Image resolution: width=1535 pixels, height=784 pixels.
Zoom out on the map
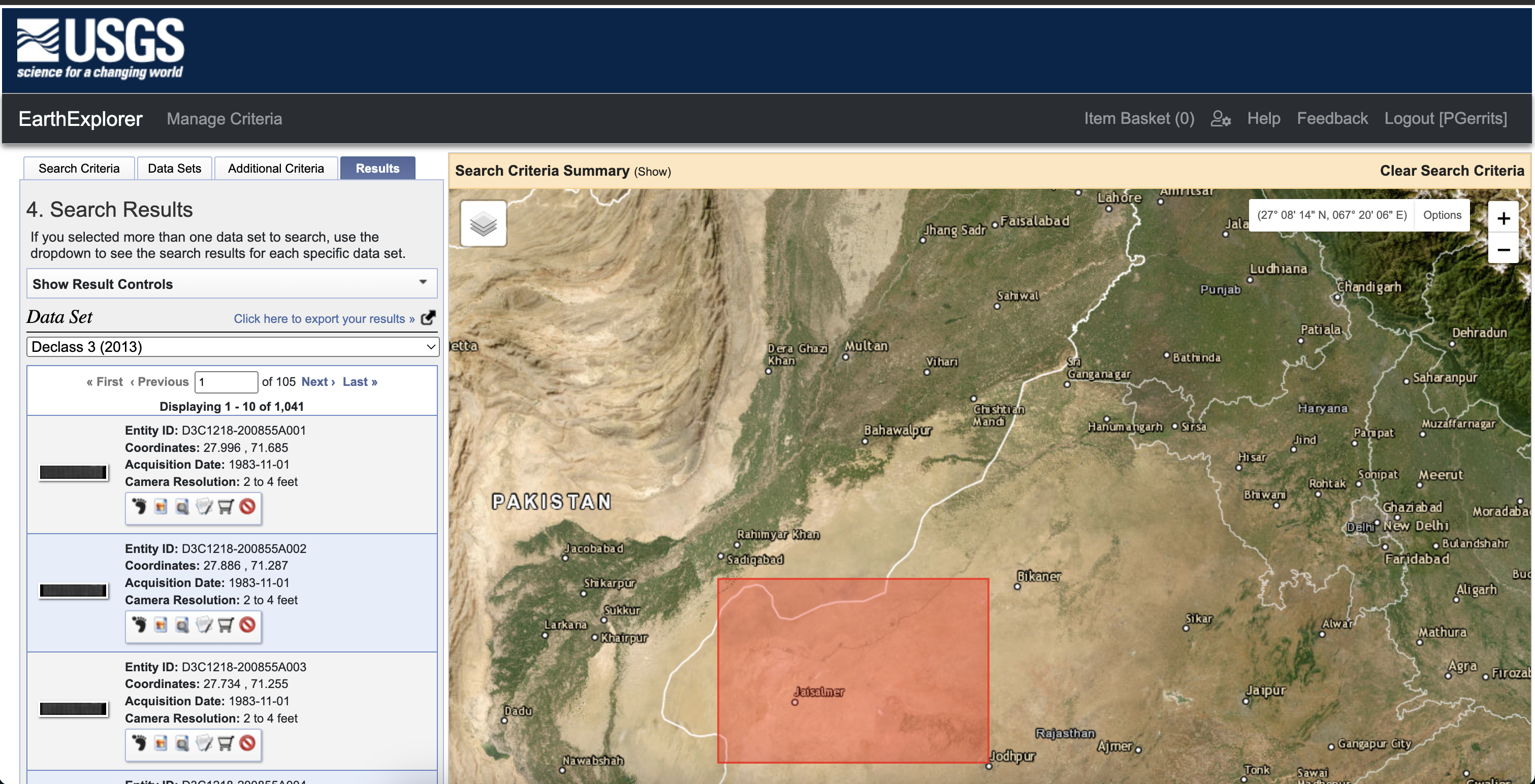pos(1504,250)
